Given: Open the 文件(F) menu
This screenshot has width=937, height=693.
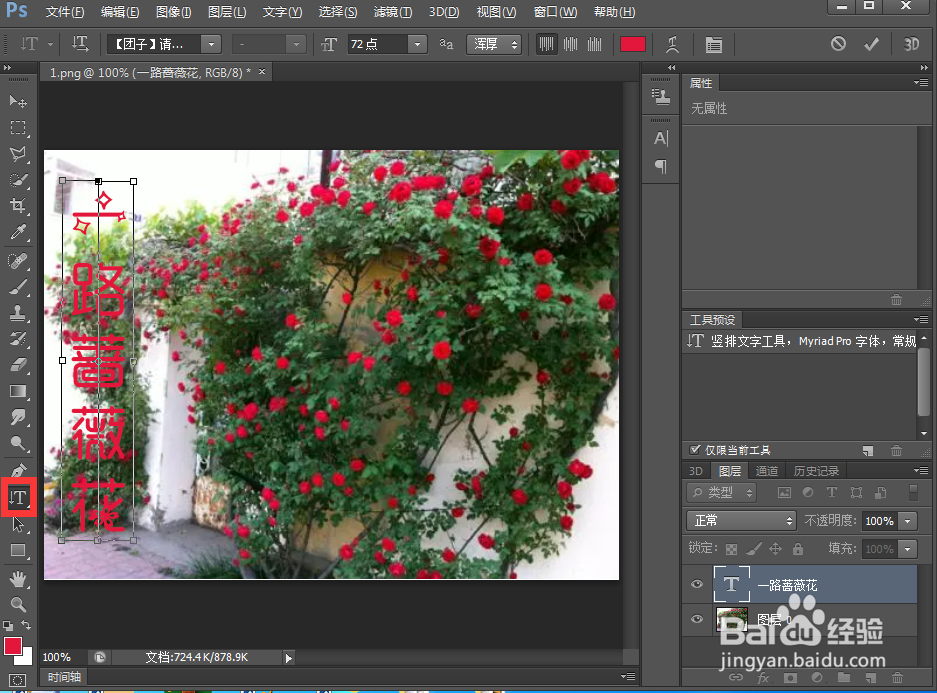Looking at the screenshot, I should pyautogui.click(x=65, y=12).
